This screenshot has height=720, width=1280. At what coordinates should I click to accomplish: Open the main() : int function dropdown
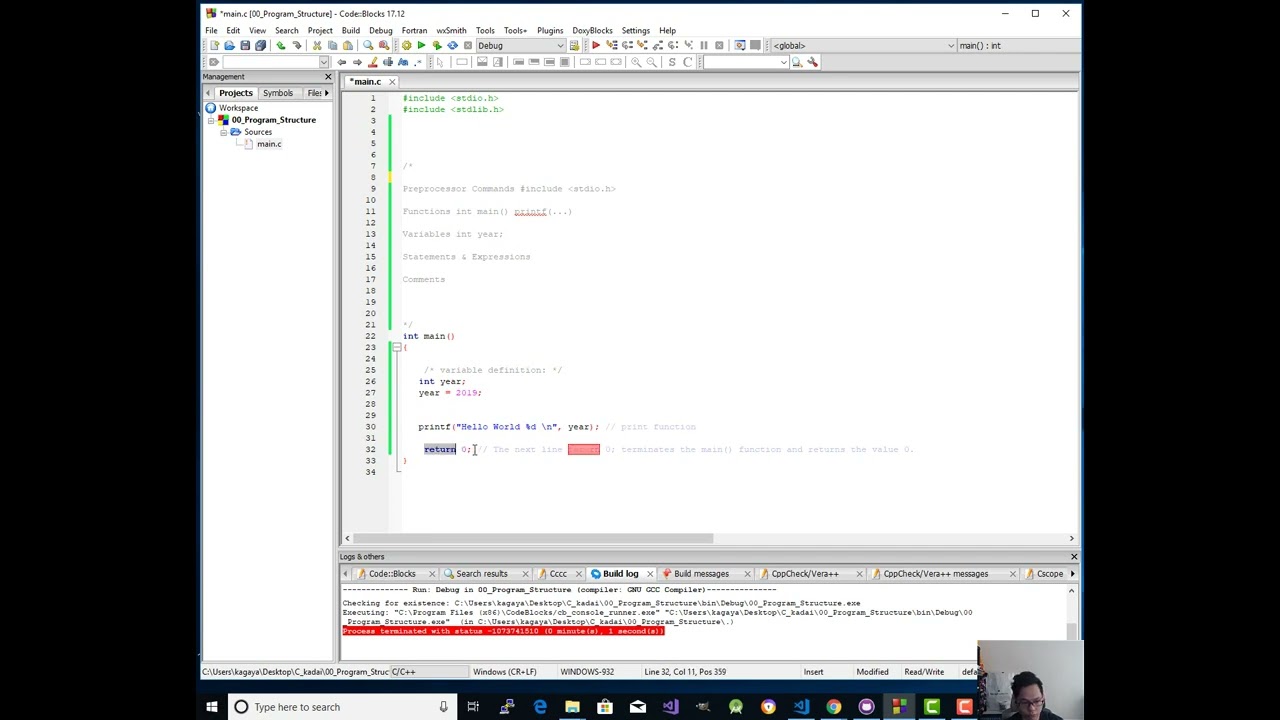point(1018,45)
